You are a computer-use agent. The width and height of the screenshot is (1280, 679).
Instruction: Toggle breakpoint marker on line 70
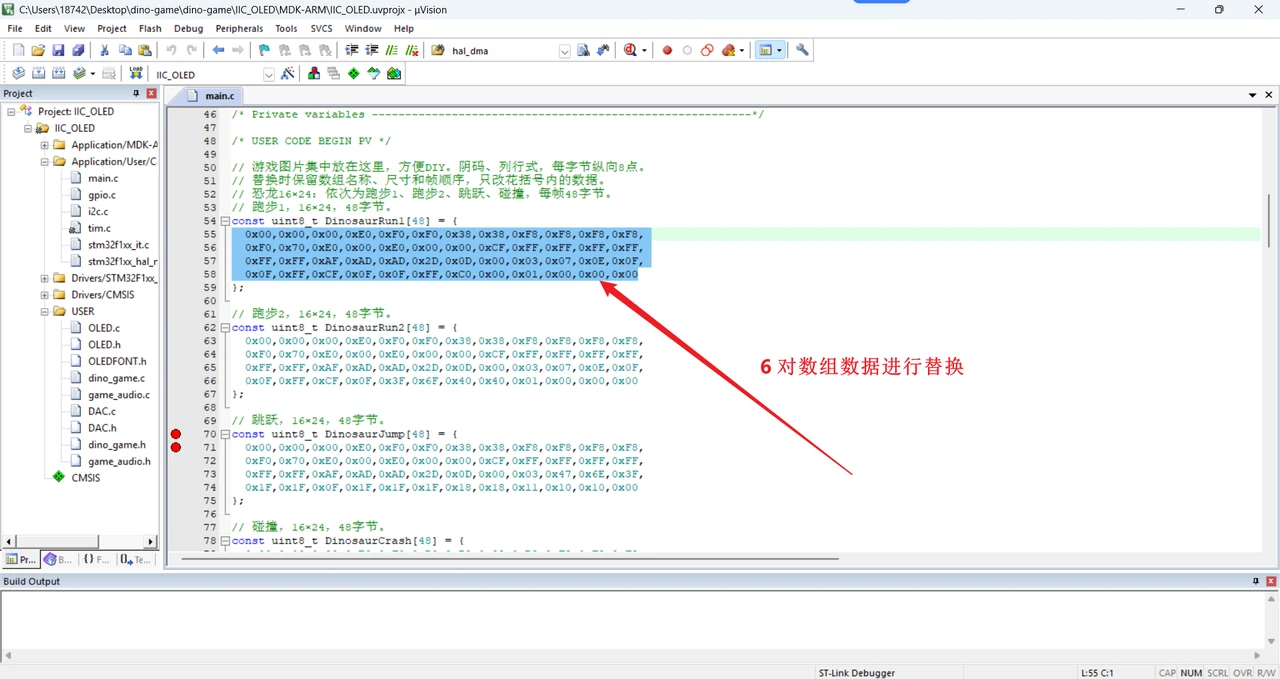coord(176,434)
